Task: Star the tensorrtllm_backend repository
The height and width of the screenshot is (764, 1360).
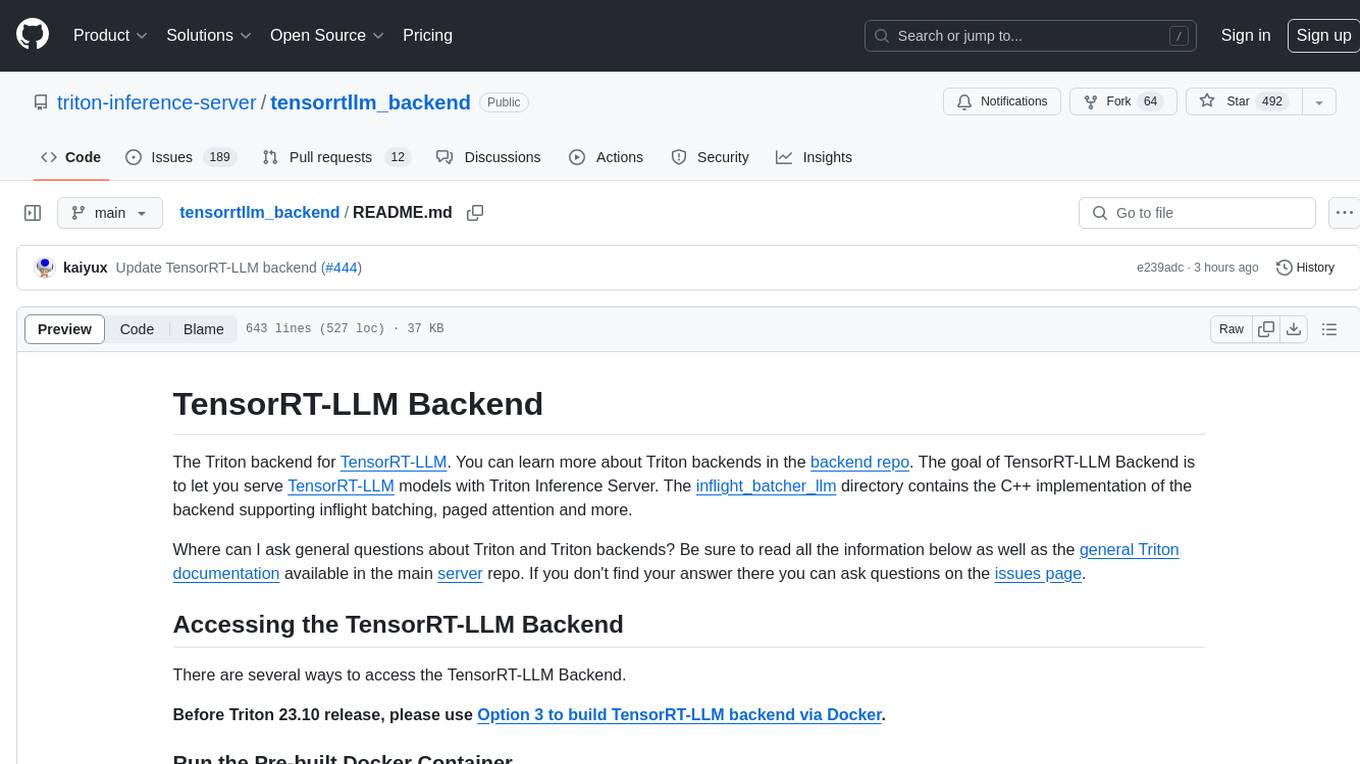Action: pos(1242,102)
